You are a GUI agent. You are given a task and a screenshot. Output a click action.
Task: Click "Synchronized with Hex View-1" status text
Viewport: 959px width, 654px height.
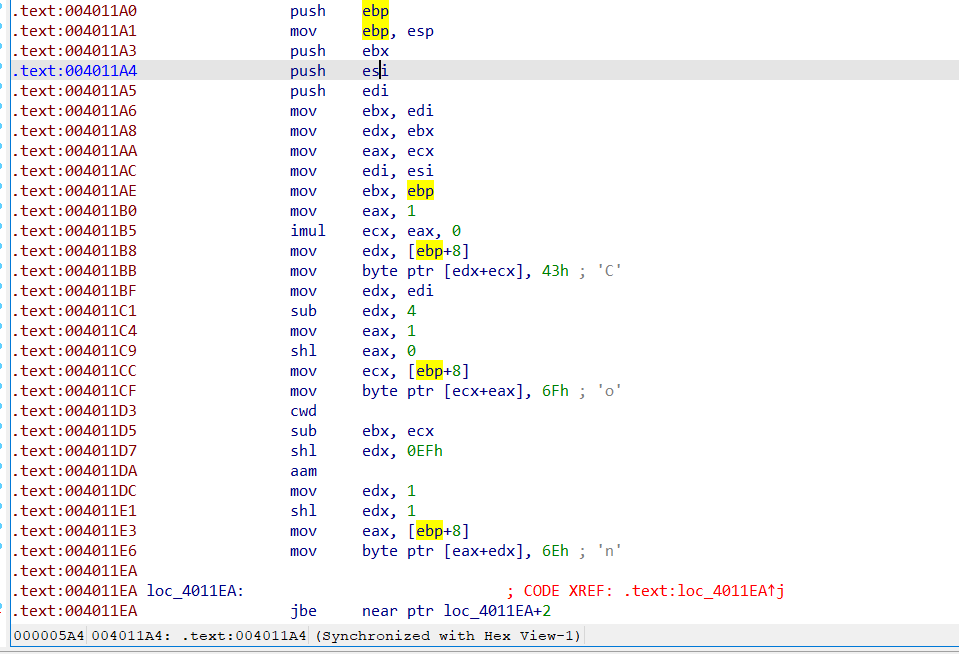448,636
